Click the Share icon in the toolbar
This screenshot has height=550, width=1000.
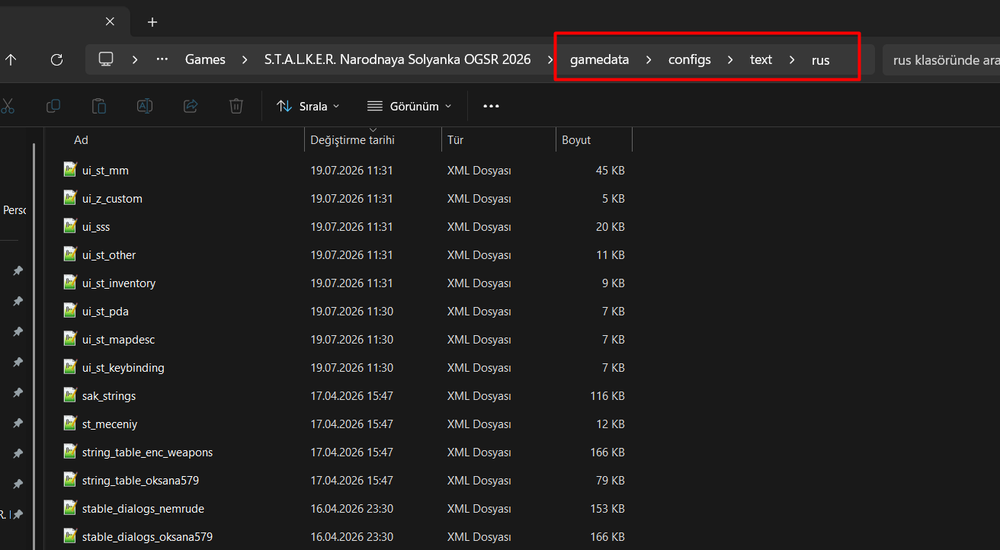[191, 106]
